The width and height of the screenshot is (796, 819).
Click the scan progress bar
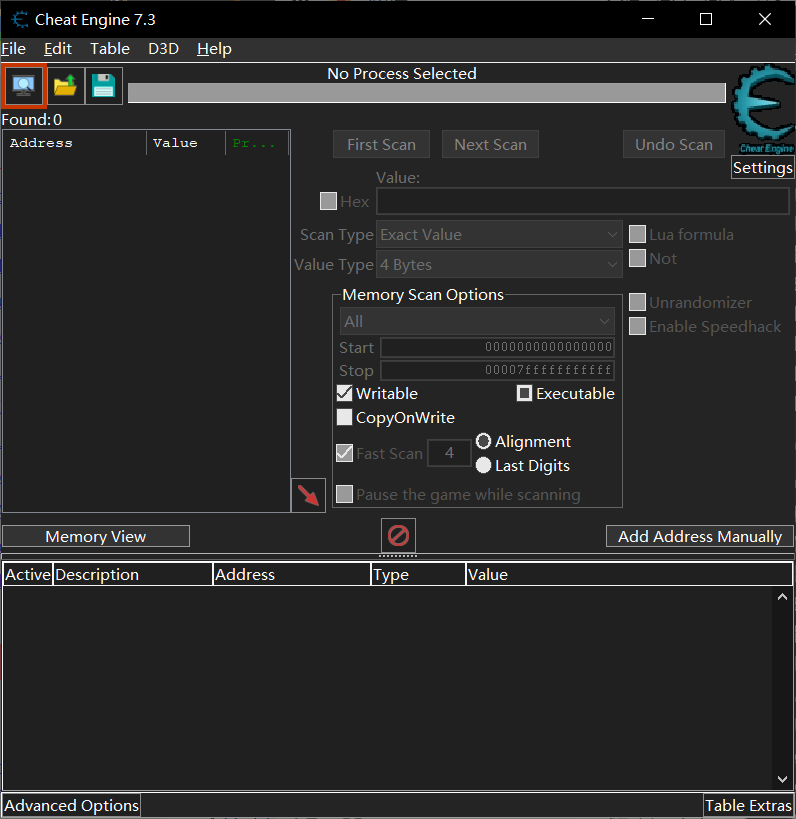[427, 93]
